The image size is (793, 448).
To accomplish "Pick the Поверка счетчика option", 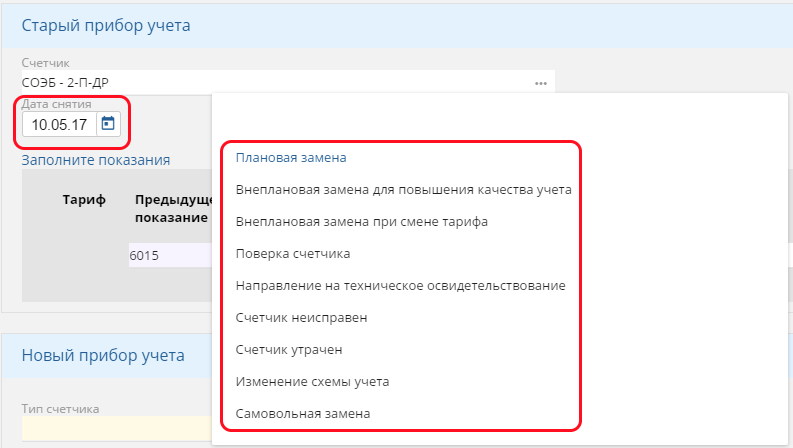I will (292, 254).
